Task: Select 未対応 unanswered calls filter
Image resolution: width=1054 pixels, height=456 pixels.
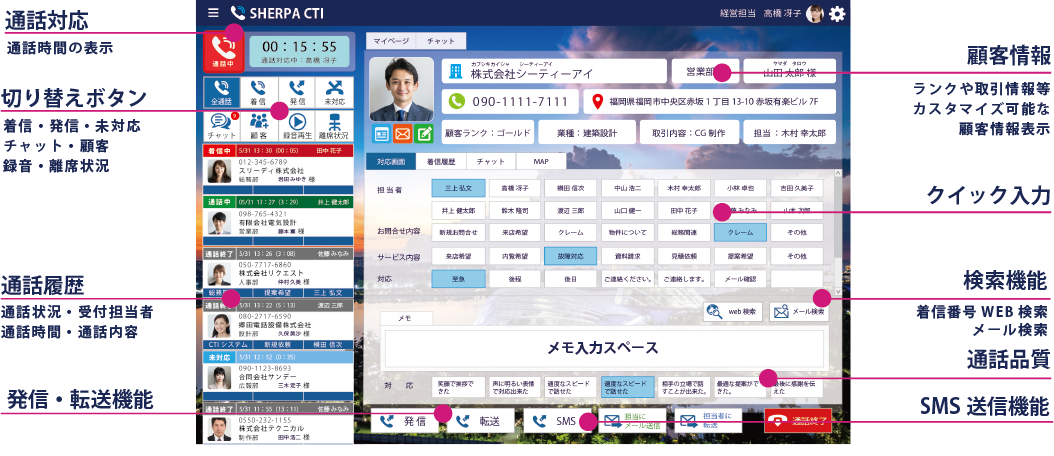Action: pos(336,92)
